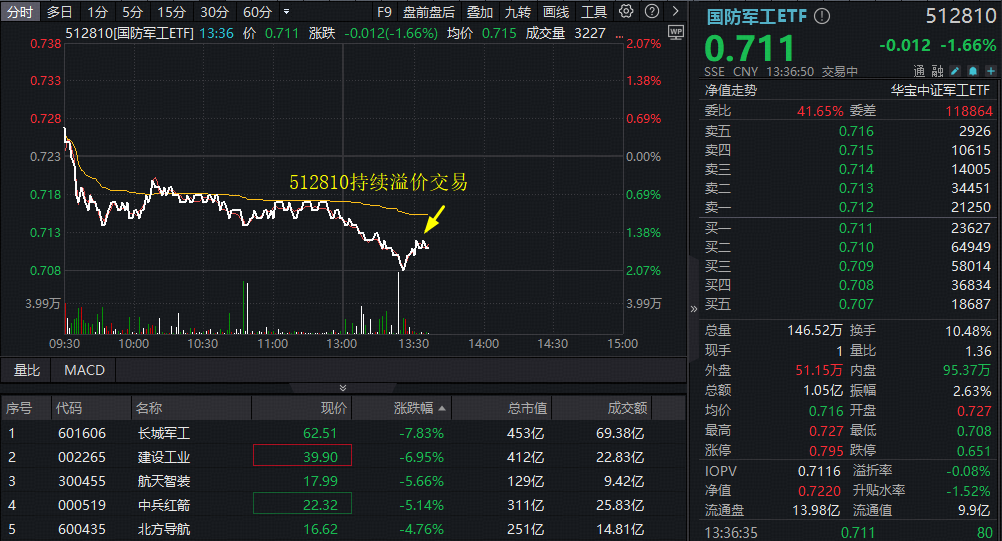Click the 融 margin badge
This screenshot has height=541, width=1002.
937,71
